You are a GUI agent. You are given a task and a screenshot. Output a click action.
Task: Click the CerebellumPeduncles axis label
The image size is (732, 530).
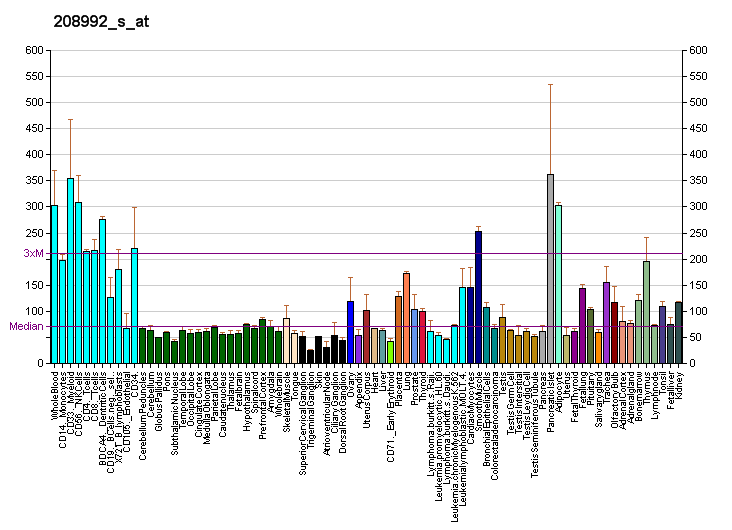143,409
